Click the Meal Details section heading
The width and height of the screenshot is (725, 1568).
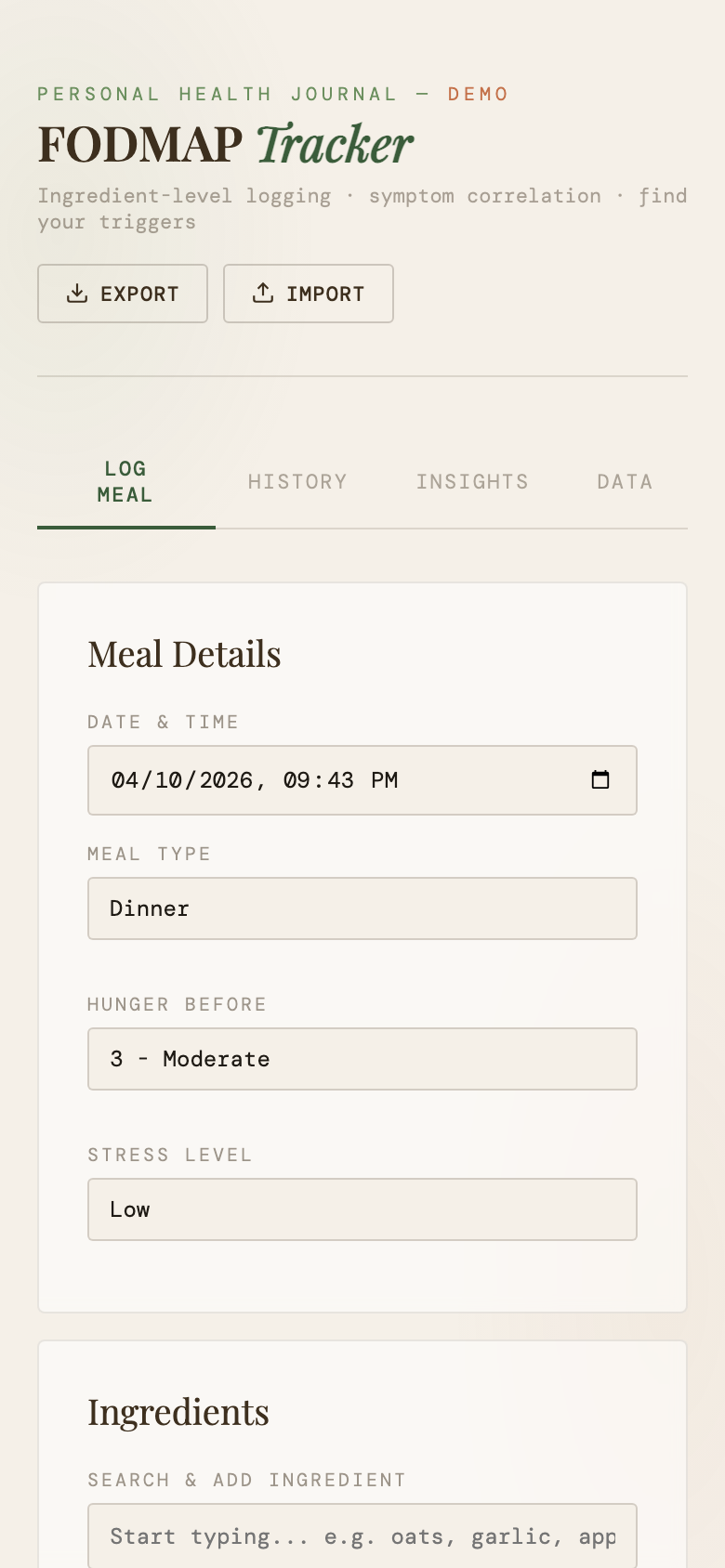pyautogui.click(x=184, y=653)
